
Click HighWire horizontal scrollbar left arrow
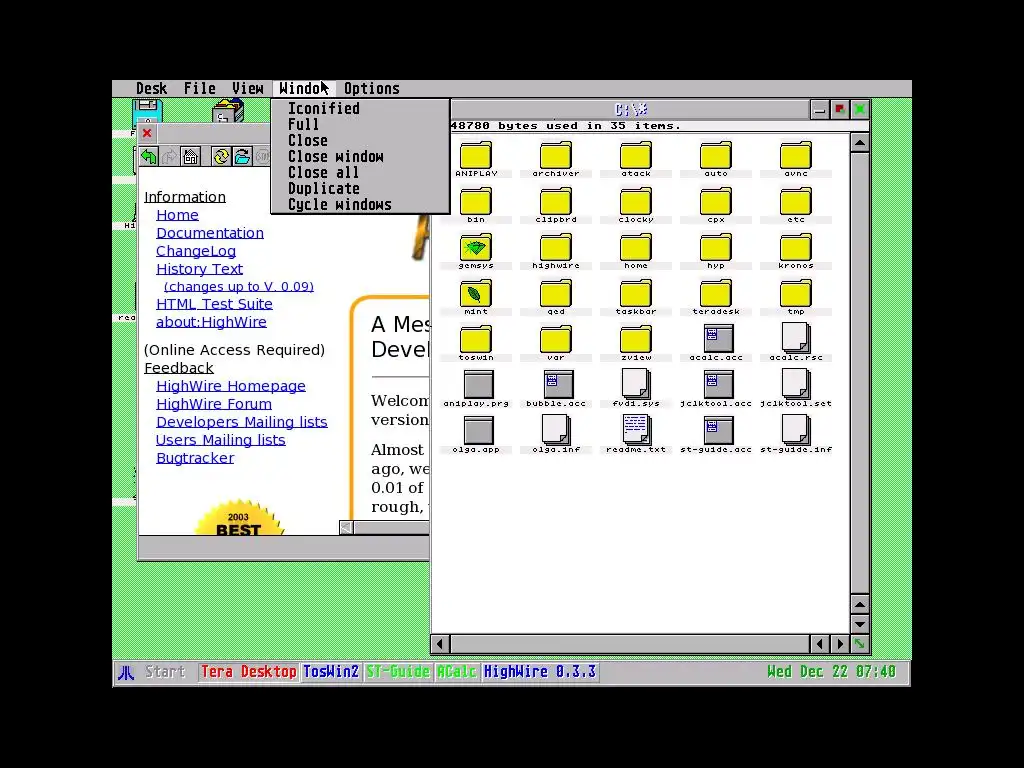[347, 527]
